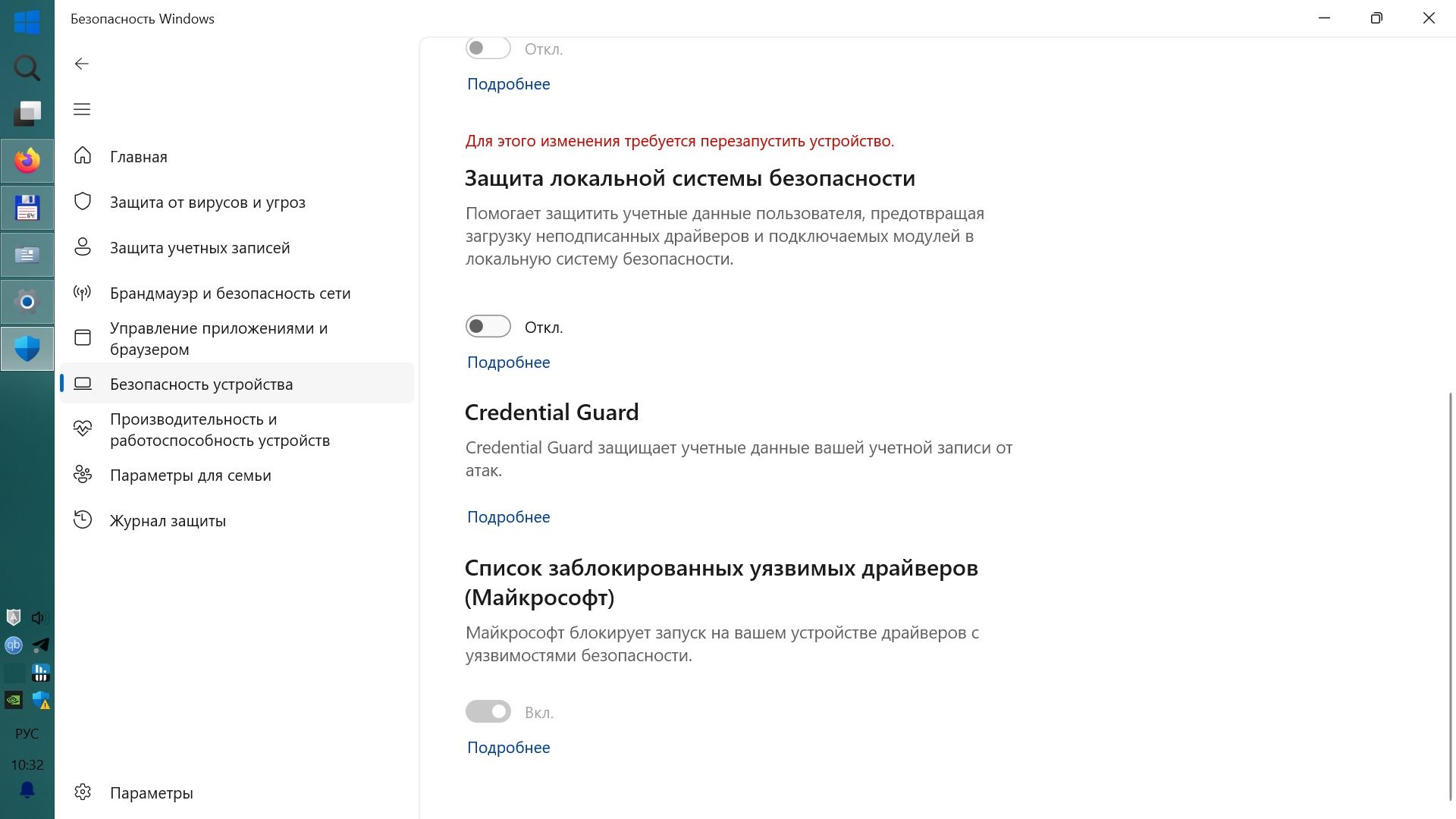Click Подробнее under driver blocklist toggle
Screen dimensions: 1456x819
pyautogui.click(x=508, y=748)
